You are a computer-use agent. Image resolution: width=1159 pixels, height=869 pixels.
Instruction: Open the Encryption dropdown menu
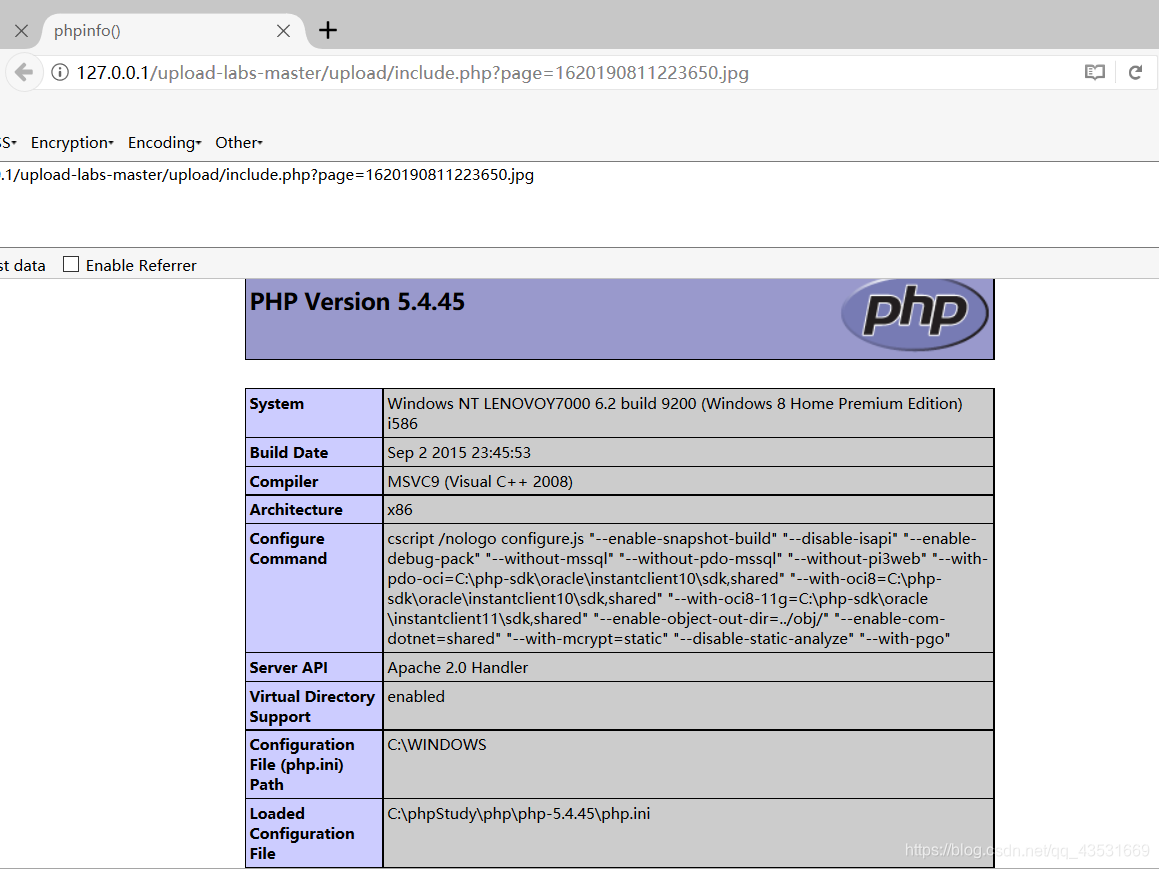[72, 143]
